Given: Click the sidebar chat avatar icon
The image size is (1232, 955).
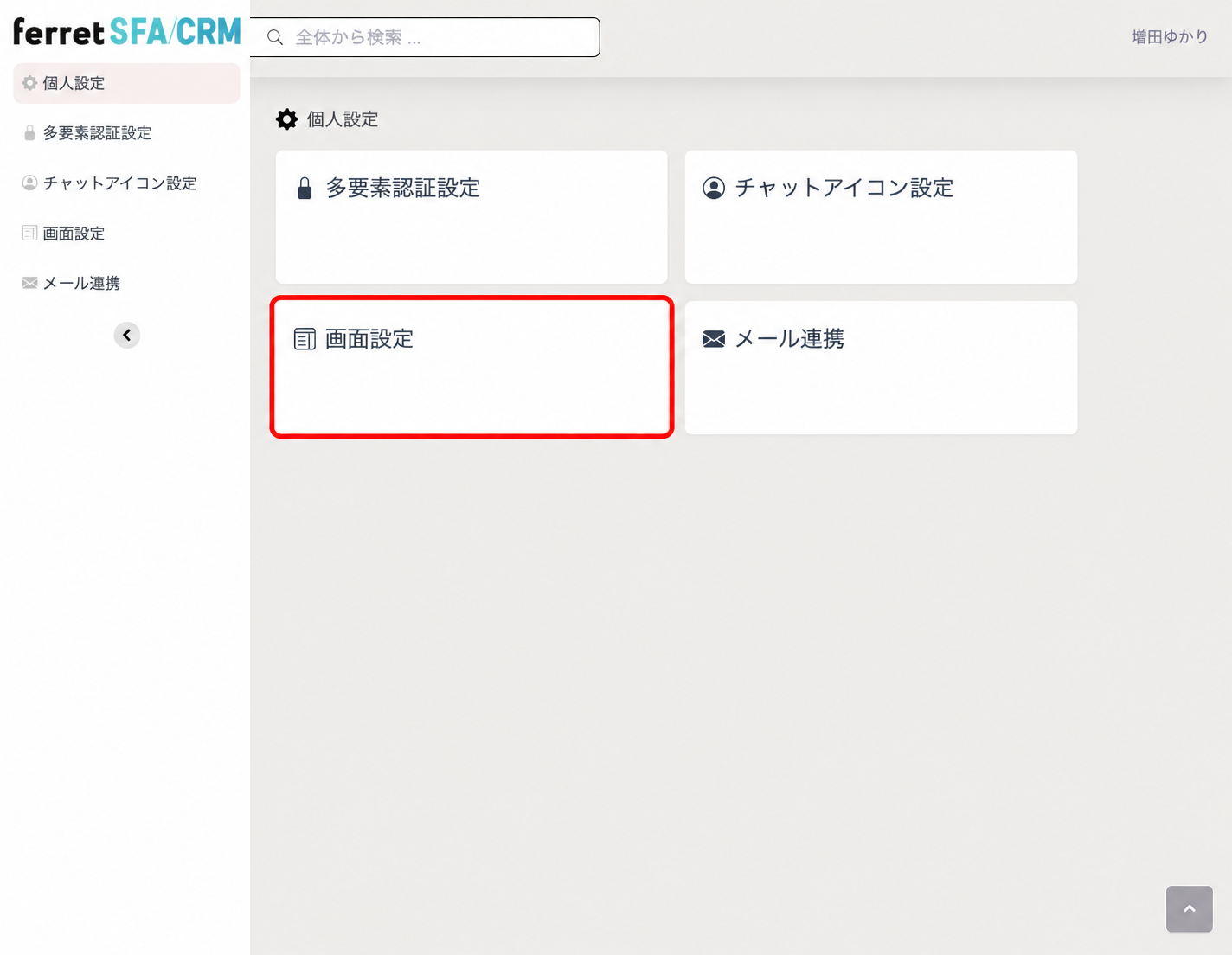Looking at the screenshot, I should [x=29, y=183].
